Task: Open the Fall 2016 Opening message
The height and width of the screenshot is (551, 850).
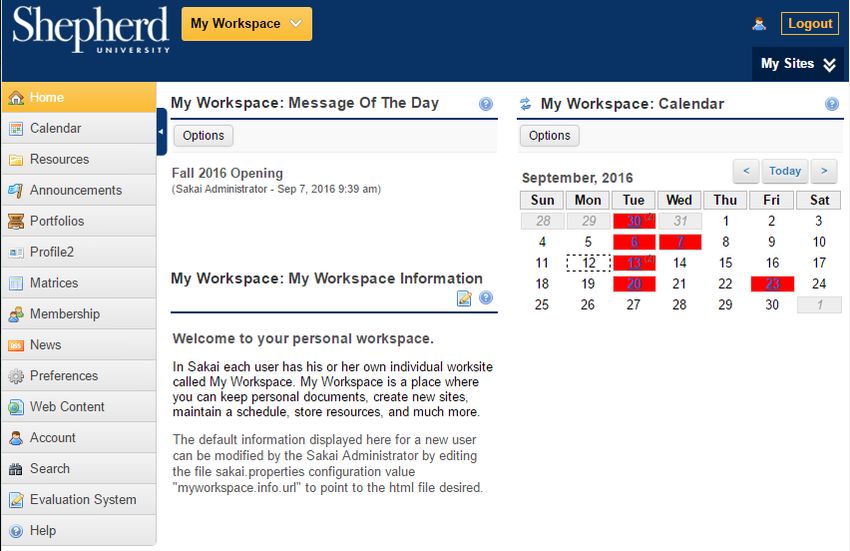Action: click(227, 173)
